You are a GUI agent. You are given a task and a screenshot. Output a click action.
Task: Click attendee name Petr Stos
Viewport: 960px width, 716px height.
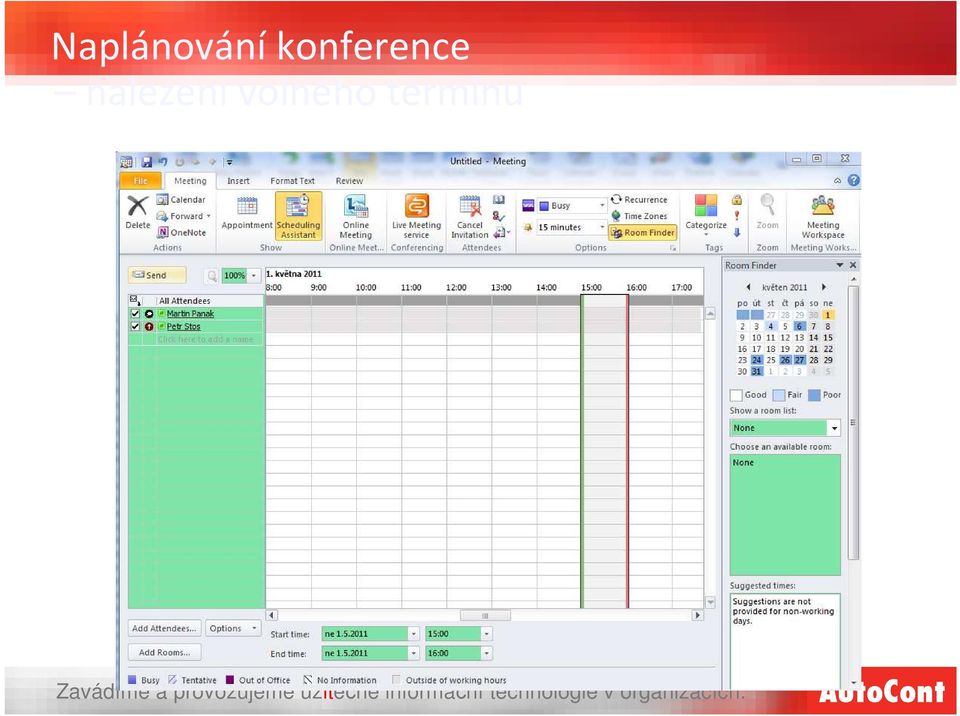[x=183, y=326]
